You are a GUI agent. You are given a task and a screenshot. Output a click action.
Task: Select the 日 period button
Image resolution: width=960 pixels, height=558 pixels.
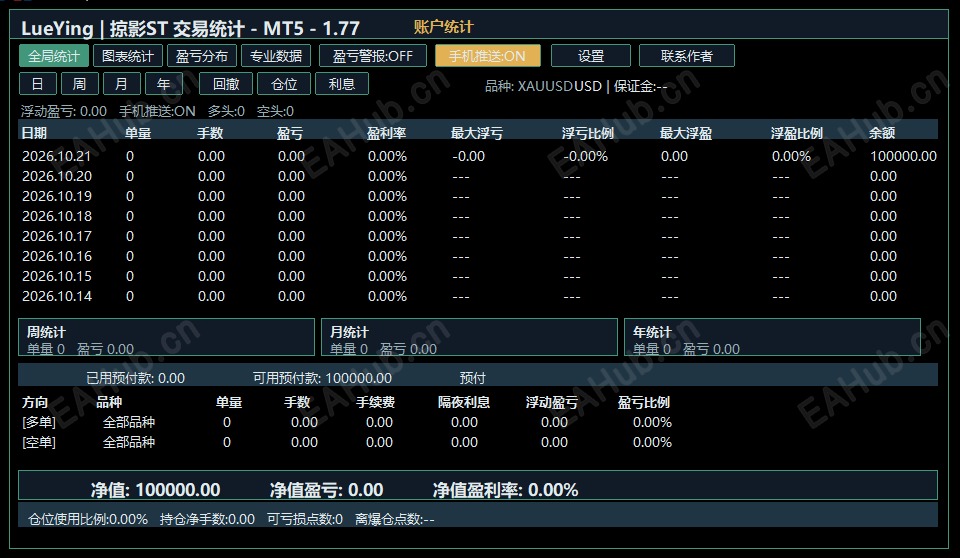(x=38, y=84)
